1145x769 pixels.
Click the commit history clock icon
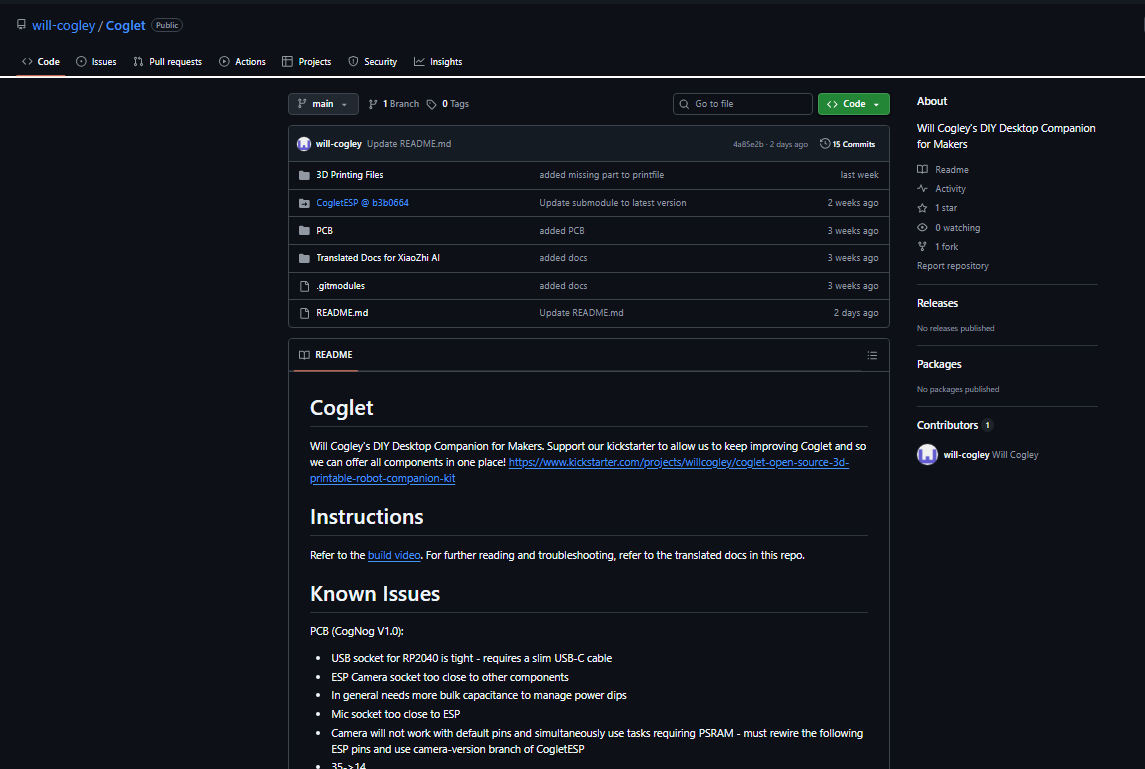[x=825, y=143]
